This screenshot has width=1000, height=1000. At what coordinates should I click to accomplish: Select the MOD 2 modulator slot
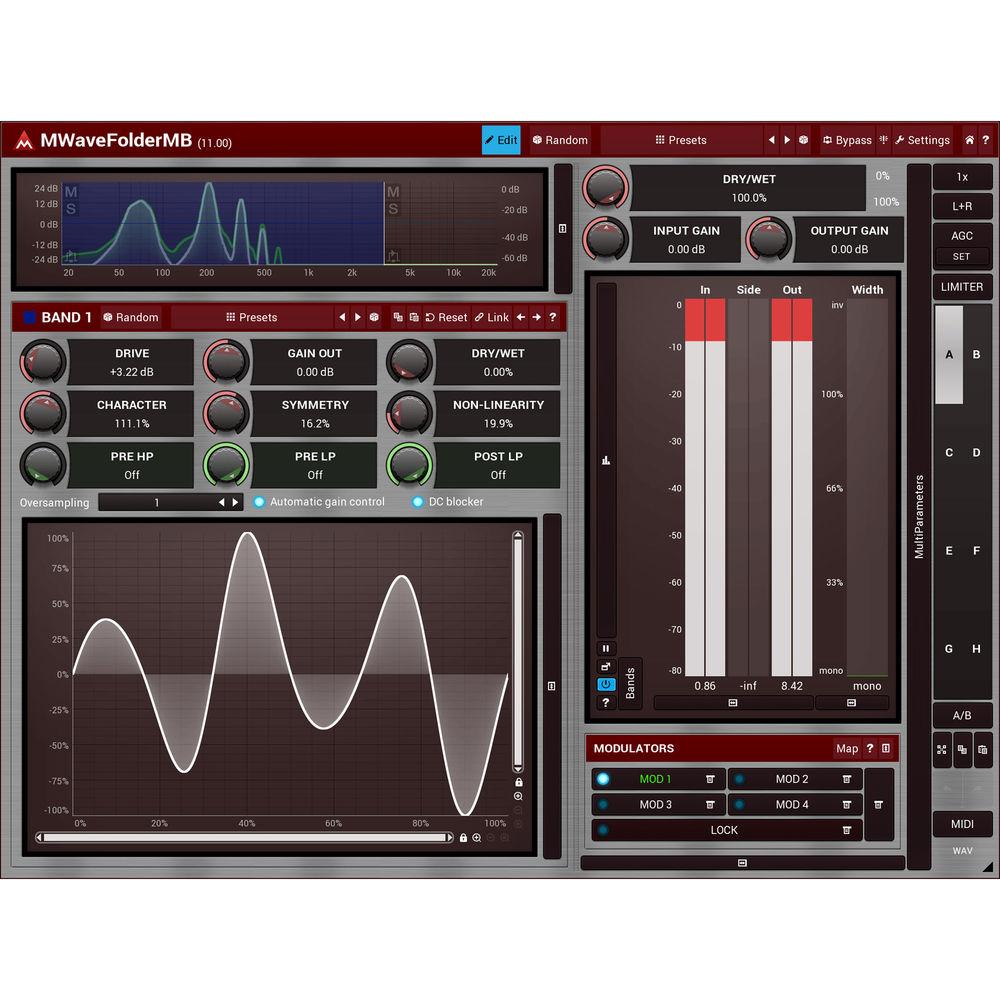(791, 779)
